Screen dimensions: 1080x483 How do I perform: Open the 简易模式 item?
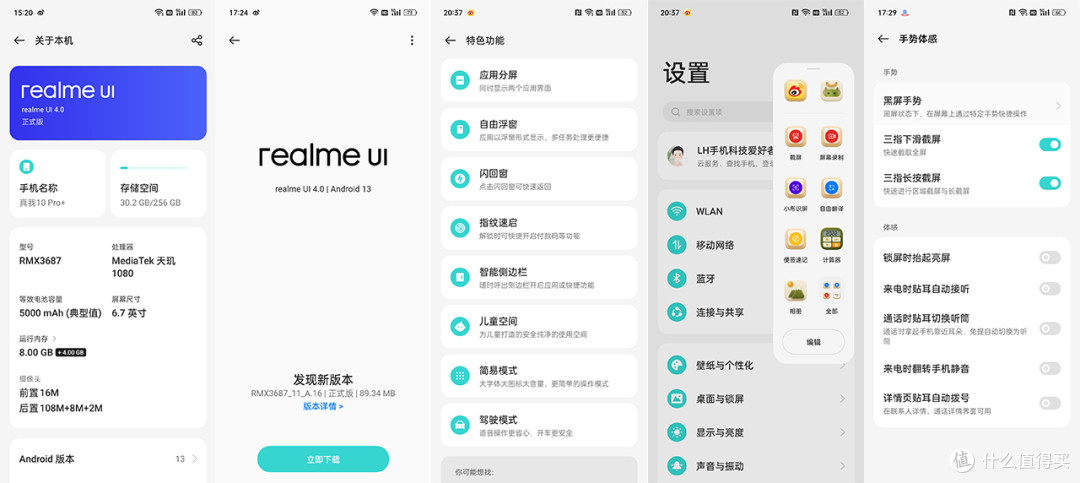(539, 376)
